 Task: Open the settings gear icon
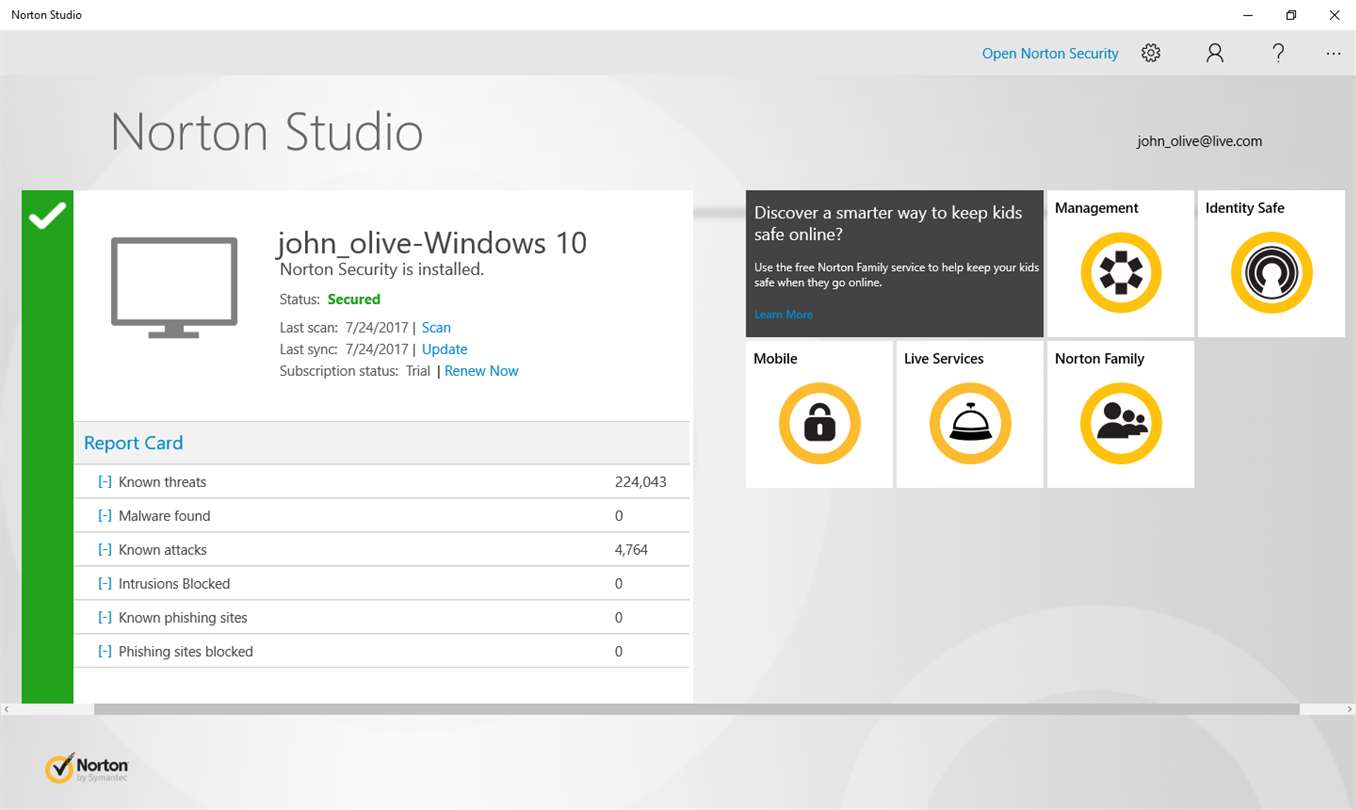(1151, 53)
